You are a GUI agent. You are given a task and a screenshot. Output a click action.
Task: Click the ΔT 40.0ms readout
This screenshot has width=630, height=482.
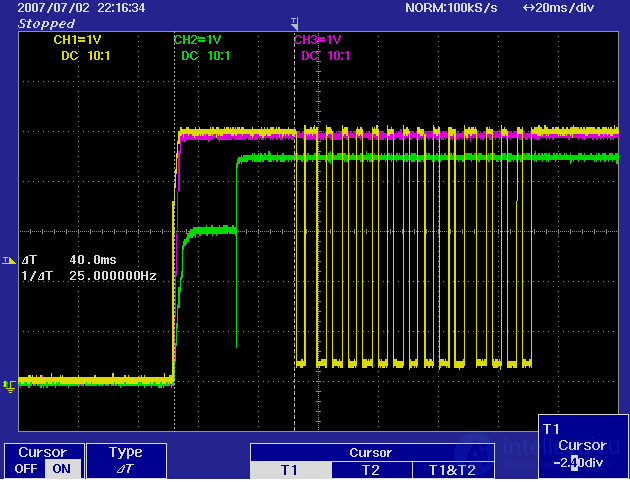click(69, 260)
